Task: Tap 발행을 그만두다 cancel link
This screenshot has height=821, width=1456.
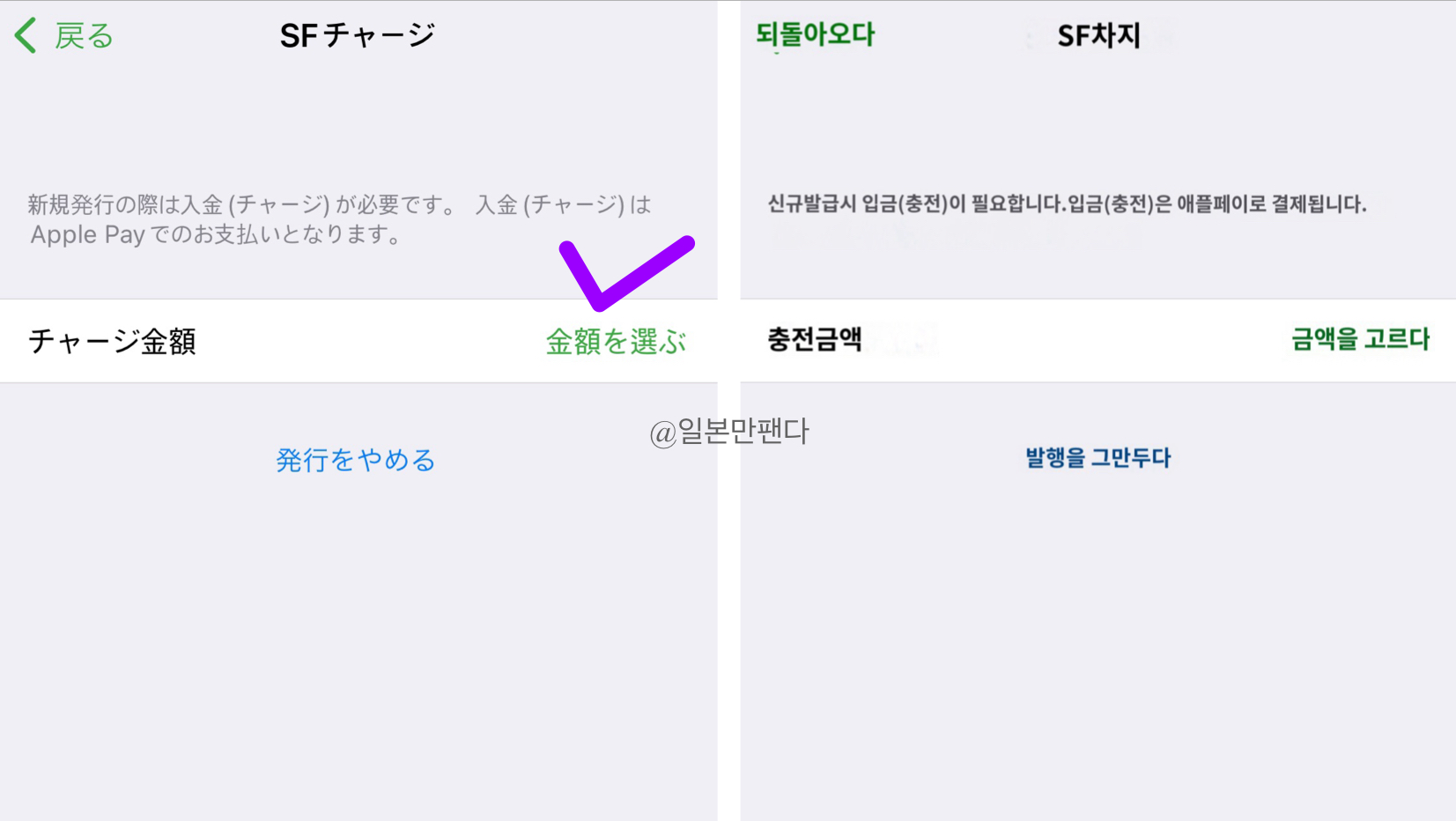Action: [1097, 457]
